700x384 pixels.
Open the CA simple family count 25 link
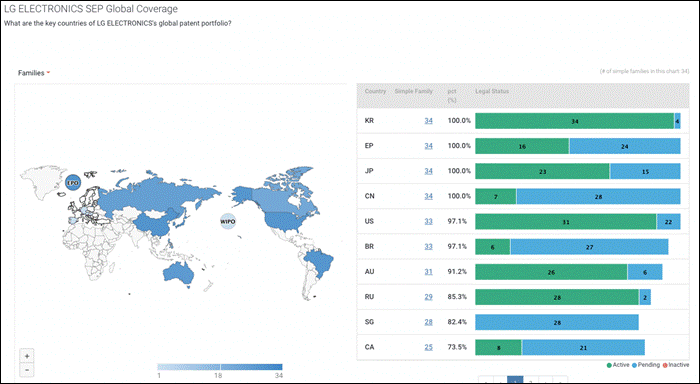pyautogui.click(x=429, y=347)
